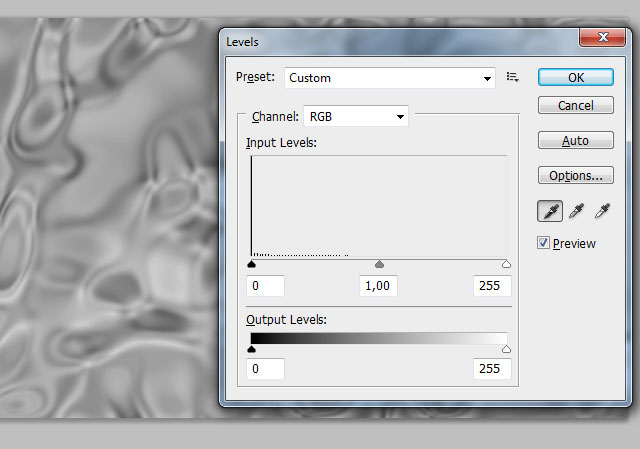Image resolution: width=640 pixels, height=449 pixels.
Task: Click the midtone gamma field 1,00
Action: [x=378, y=286]
